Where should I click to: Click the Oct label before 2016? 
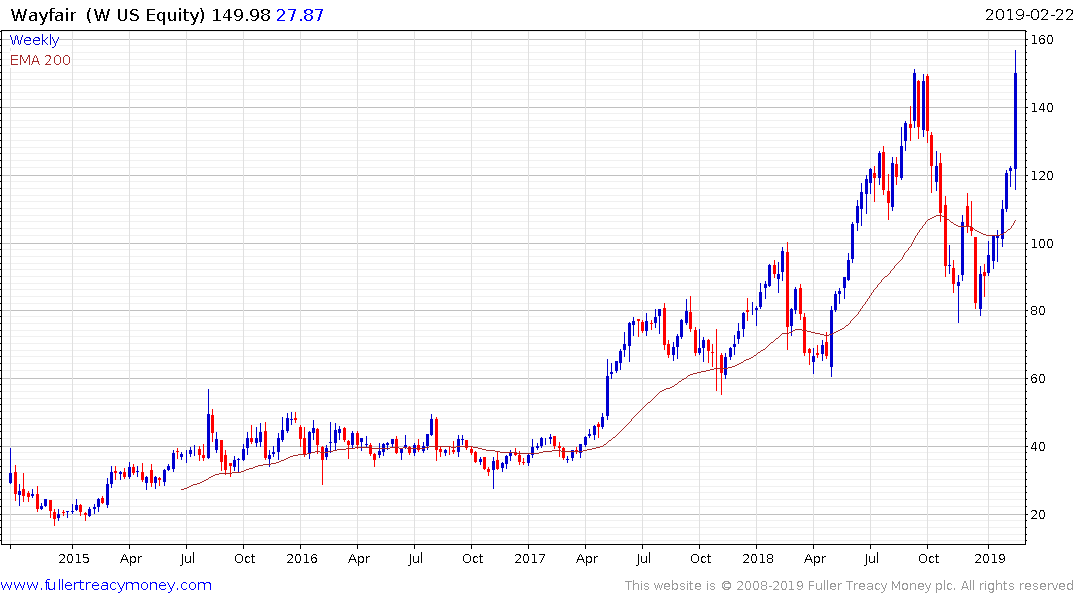[x=244, y=558]
